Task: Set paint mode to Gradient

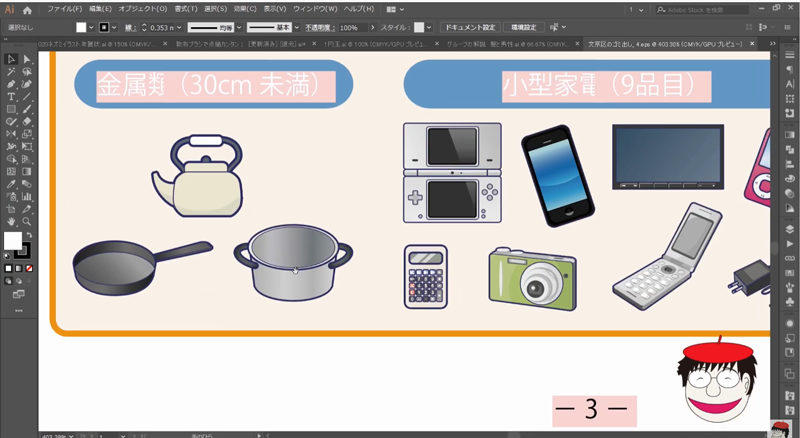Action: pyautogui.click(x=19, y=268)
